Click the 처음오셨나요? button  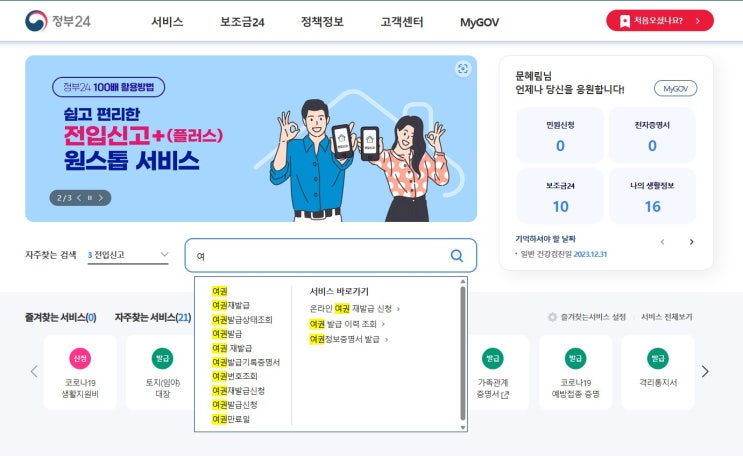660,21
